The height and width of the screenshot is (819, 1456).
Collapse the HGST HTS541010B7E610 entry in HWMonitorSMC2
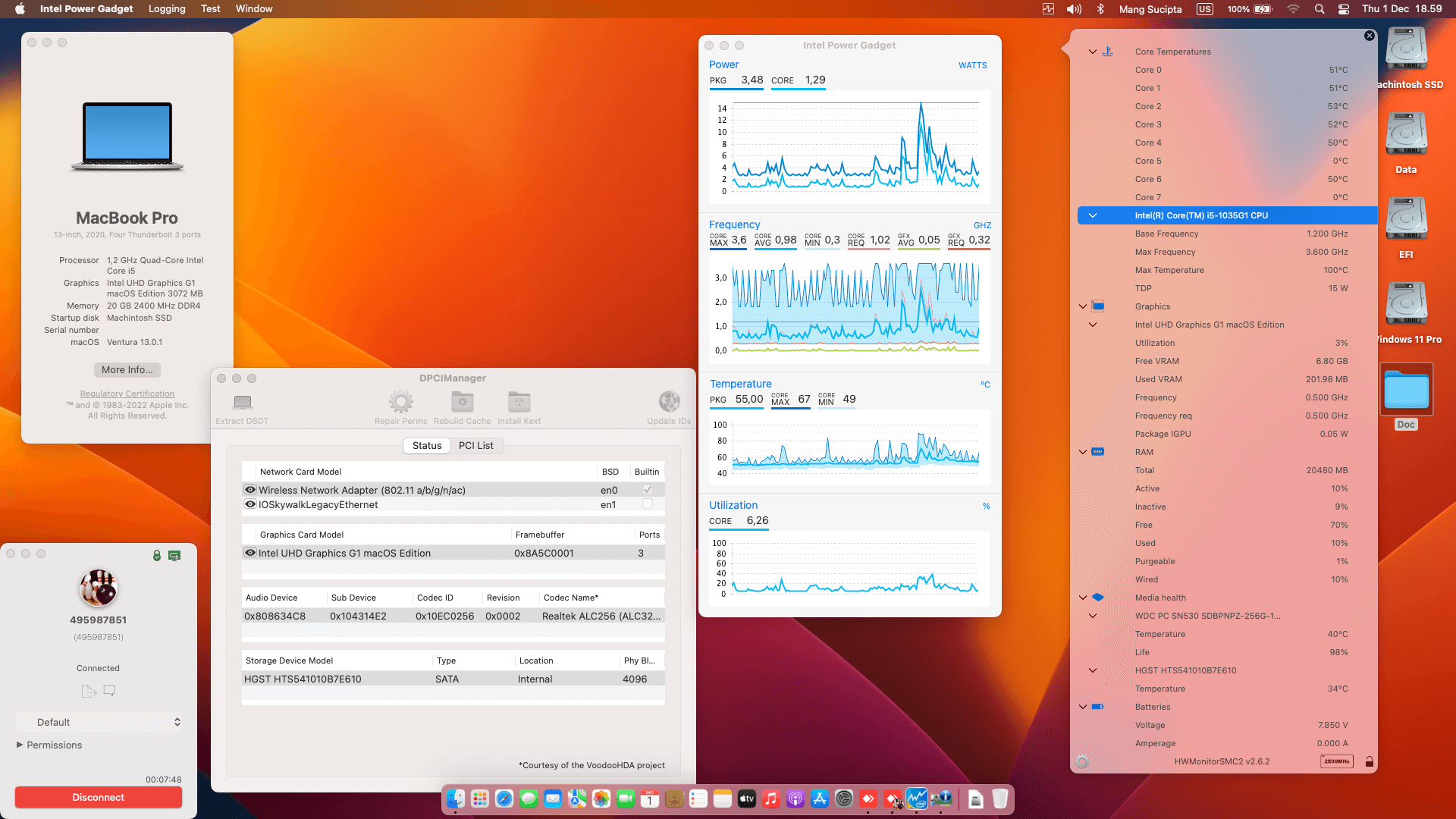tap(1093, 670)
